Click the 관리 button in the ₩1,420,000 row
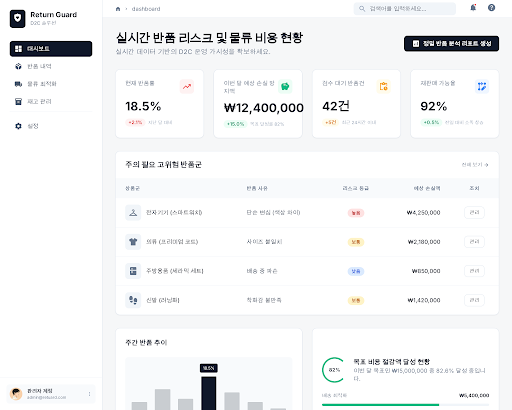Image resolution: width=512 pixels, height=410 pixels. coord(474,300)
